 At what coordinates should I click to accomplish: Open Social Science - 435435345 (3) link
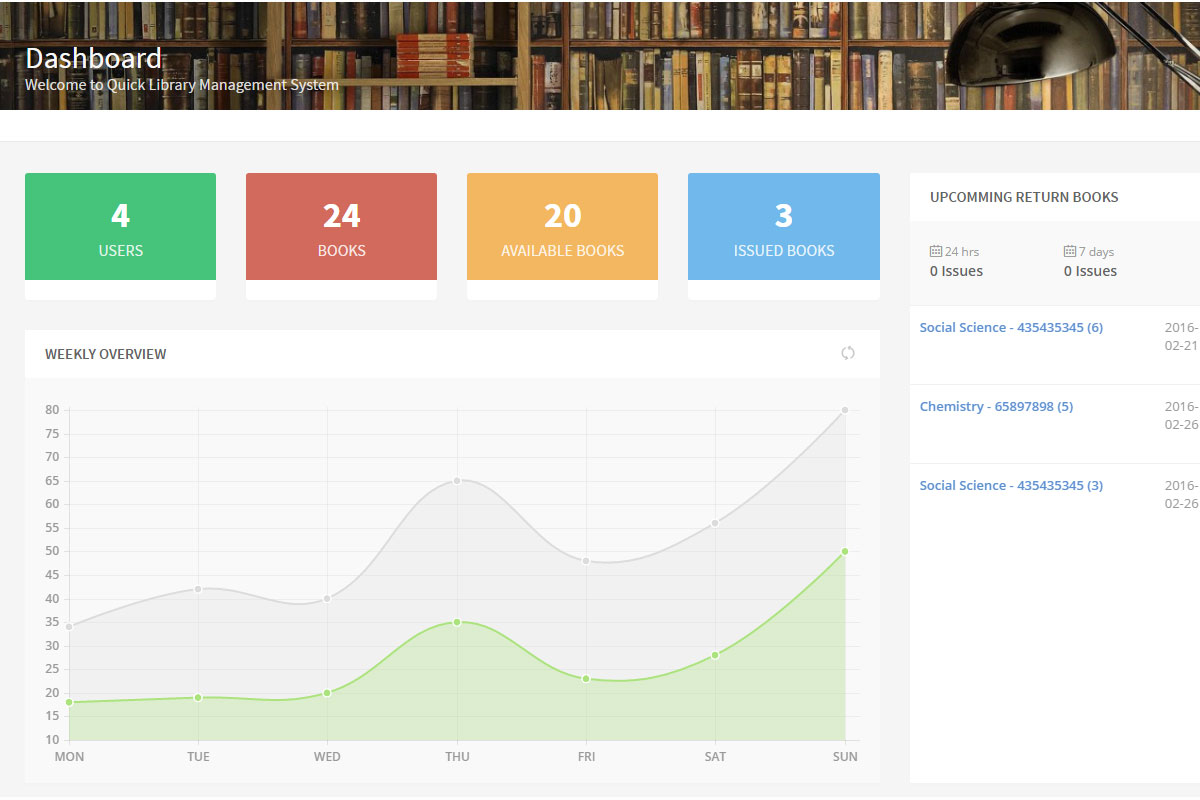pyautogui.click(x=1011, y=486)
